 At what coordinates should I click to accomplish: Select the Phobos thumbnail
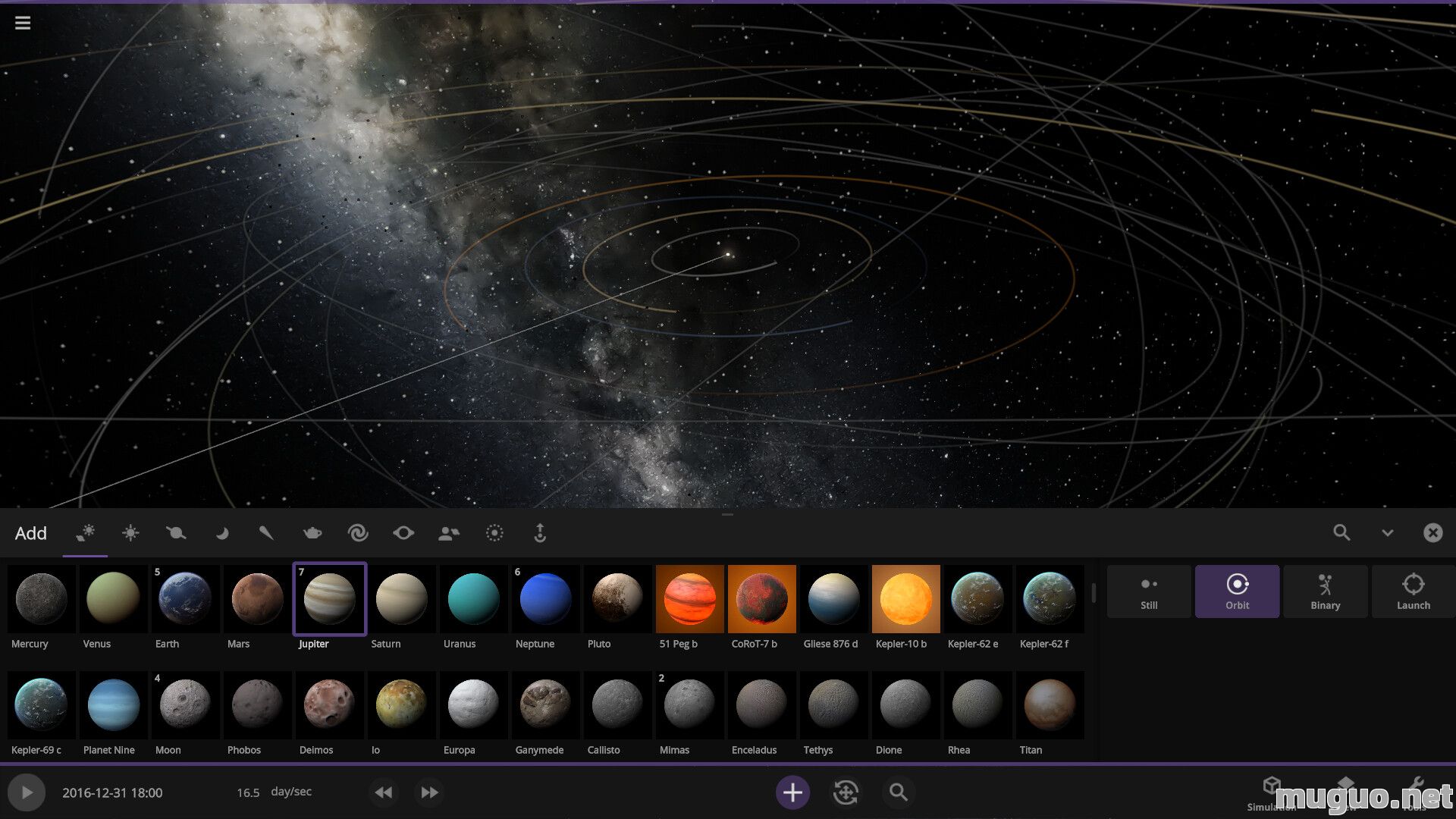pos(257,705)
